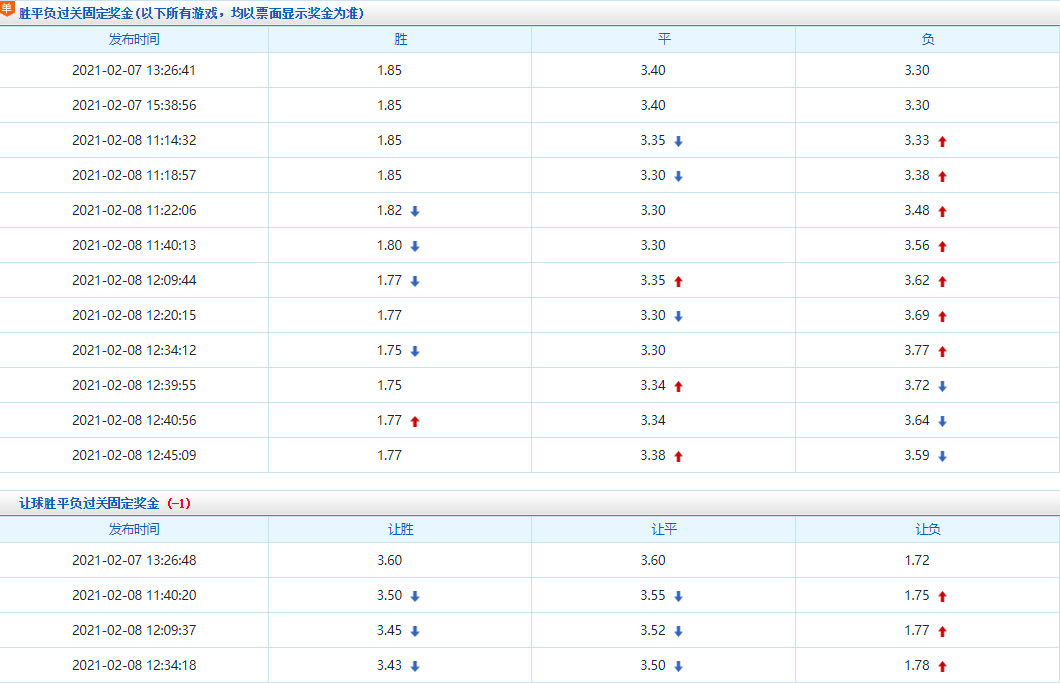Click blue down arrow beside 1.77 at 12:09:44

click(415, 281)
